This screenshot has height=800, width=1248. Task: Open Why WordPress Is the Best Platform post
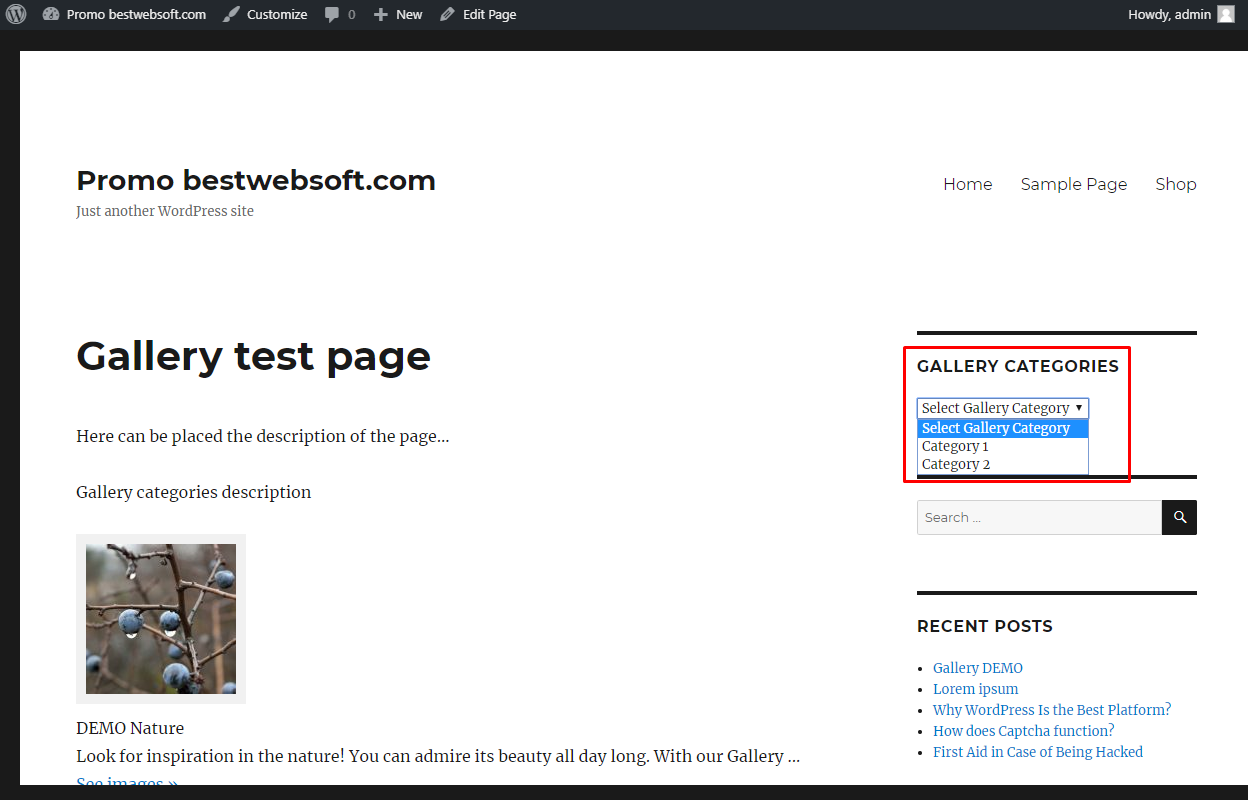1052,710
